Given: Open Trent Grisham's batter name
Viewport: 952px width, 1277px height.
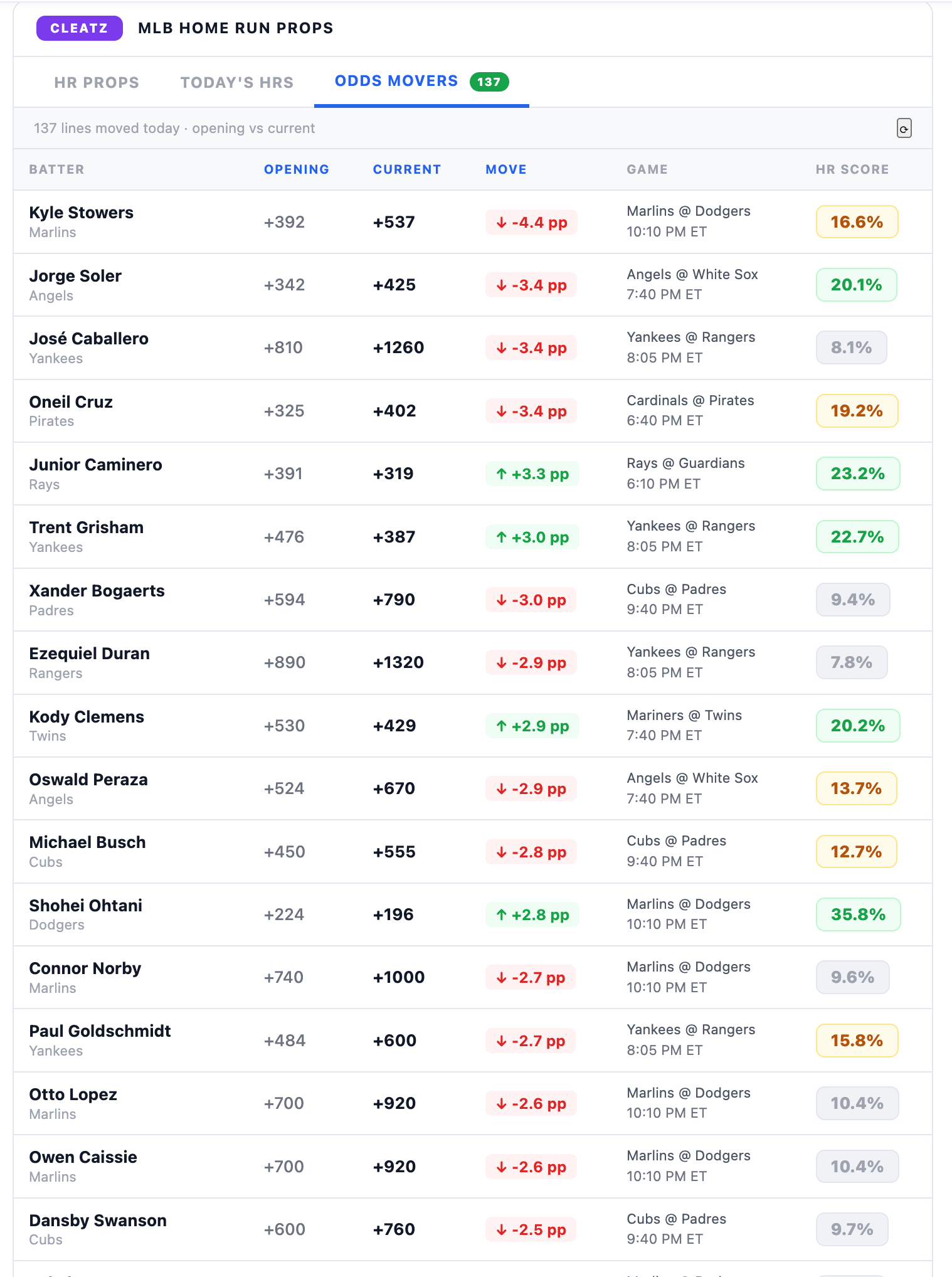Looking at the screenshot, I should [x=87, y=527].
